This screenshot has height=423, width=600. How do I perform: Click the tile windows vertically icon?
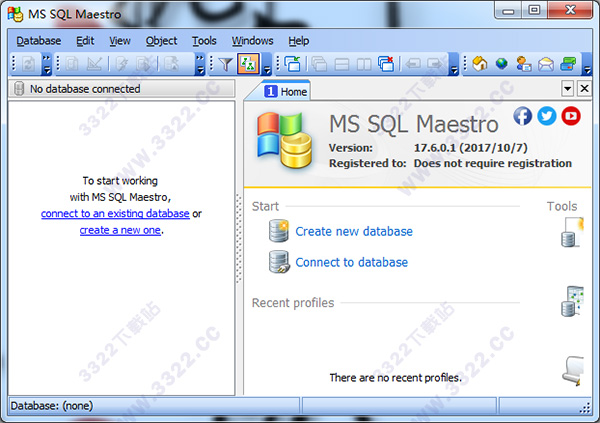click(x=364, y=64)
